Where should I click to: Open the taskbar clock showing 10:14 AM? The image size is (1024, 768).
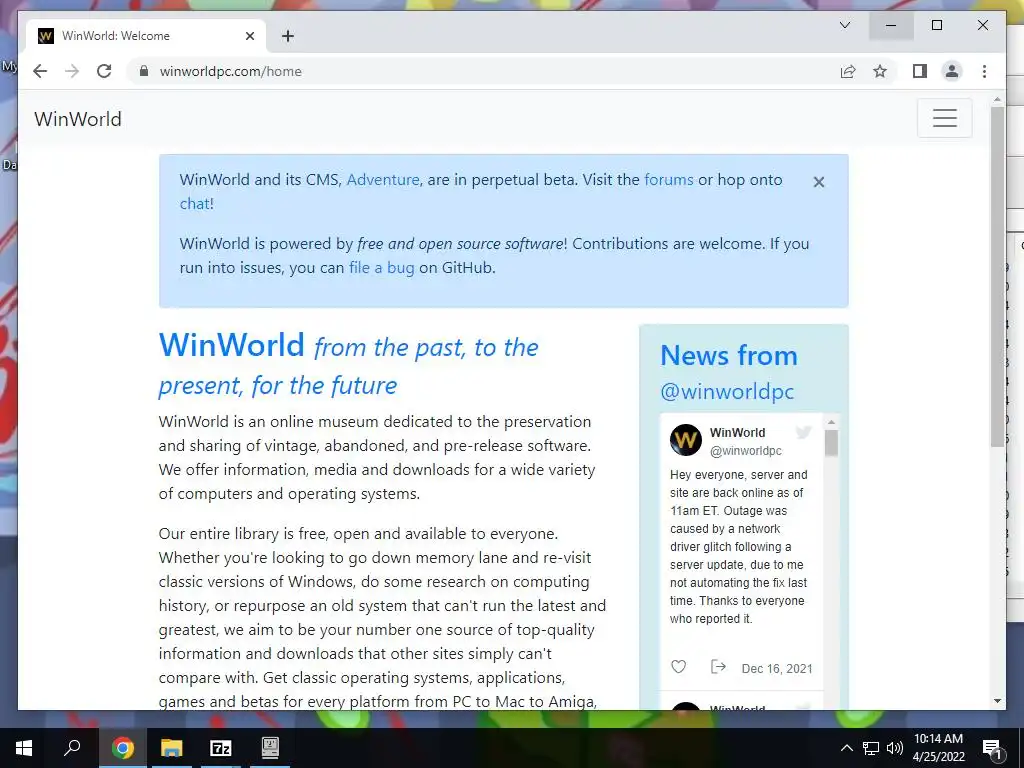[x=938, y=748]
